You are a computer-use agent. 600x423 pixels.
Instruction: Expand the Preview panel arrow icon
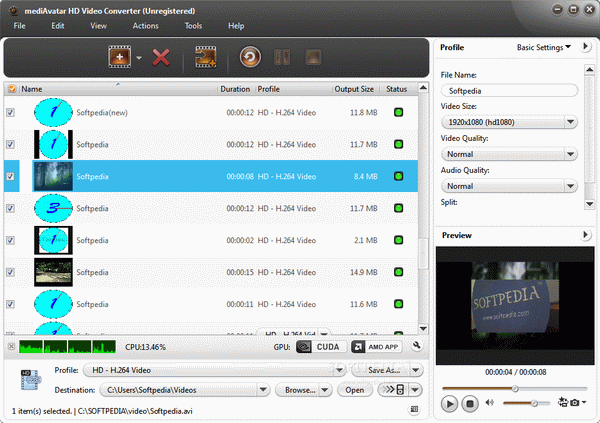(585, 235)
